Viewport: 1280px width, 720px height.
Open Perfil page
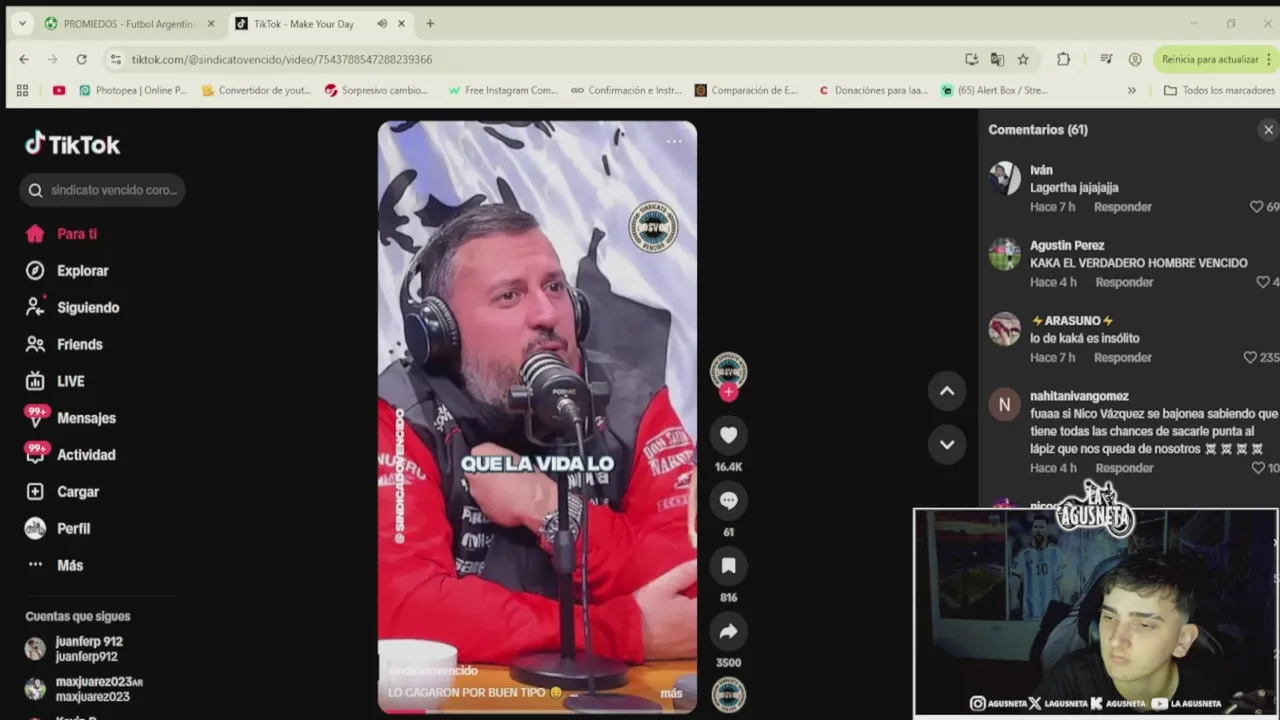click(73, 528)
